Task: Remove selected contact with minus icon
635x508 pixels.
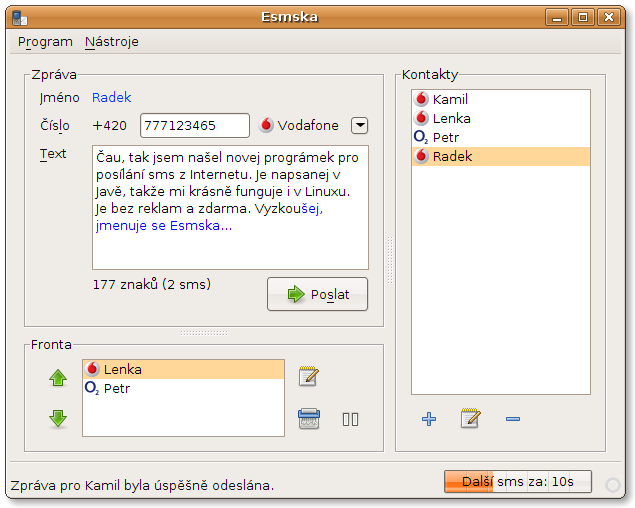Action: [x=513, y=419]
